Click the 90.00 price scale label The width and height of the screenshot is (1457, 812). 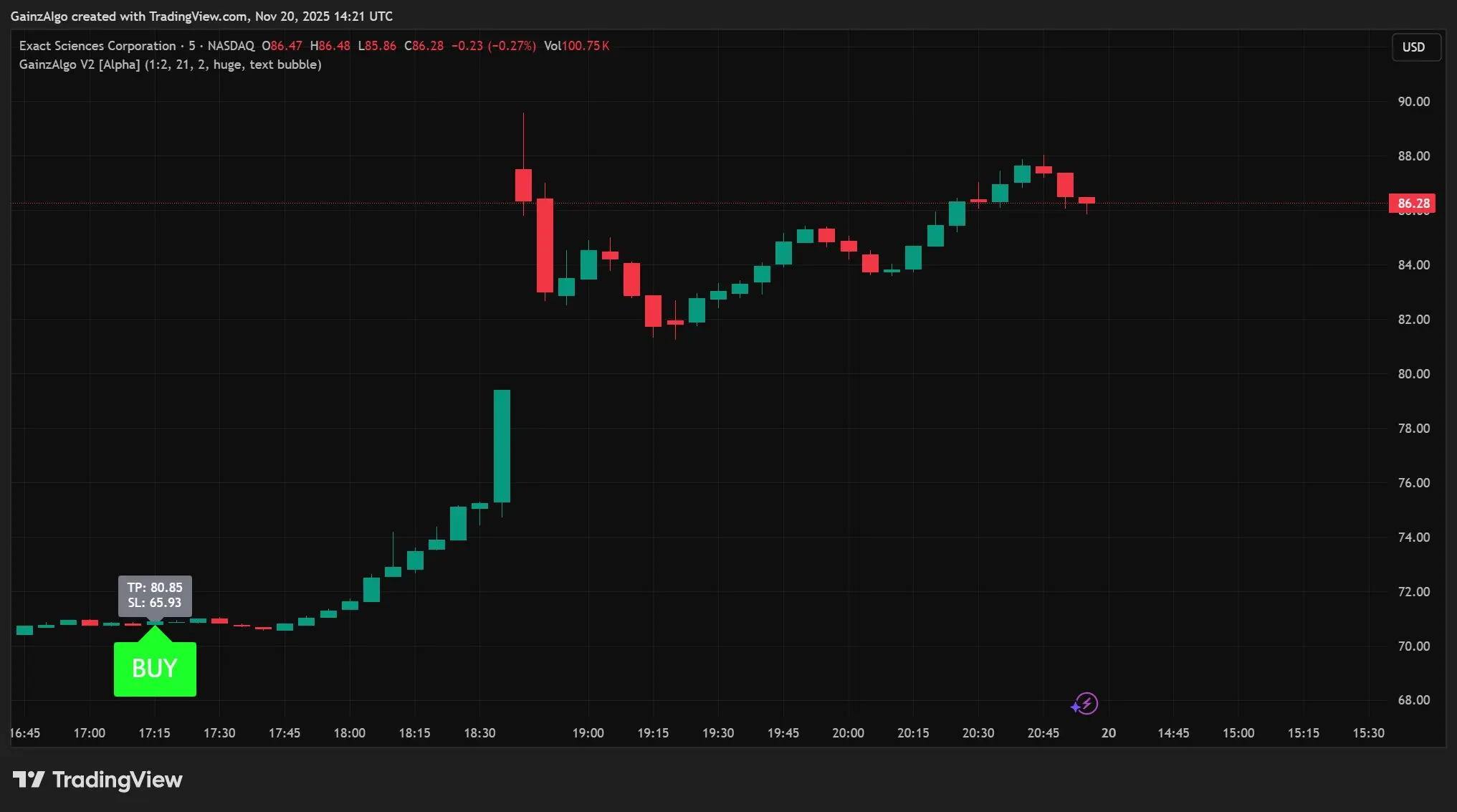(1413, 102)
